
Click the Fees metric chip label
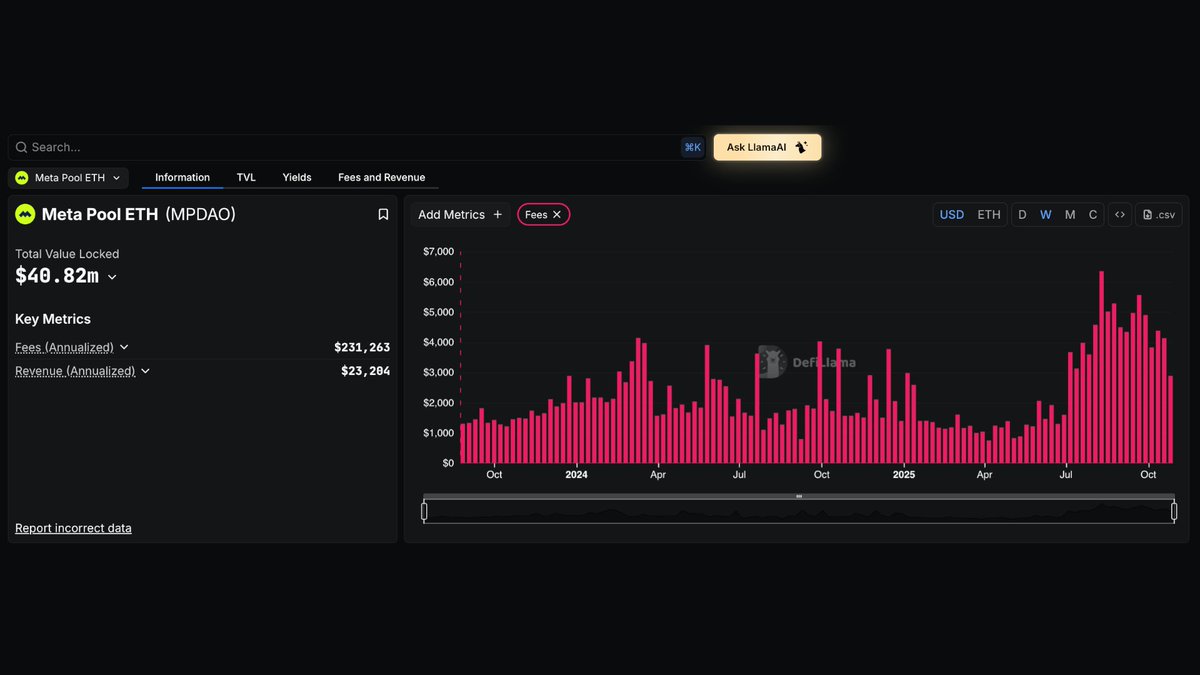pos(536,214)
